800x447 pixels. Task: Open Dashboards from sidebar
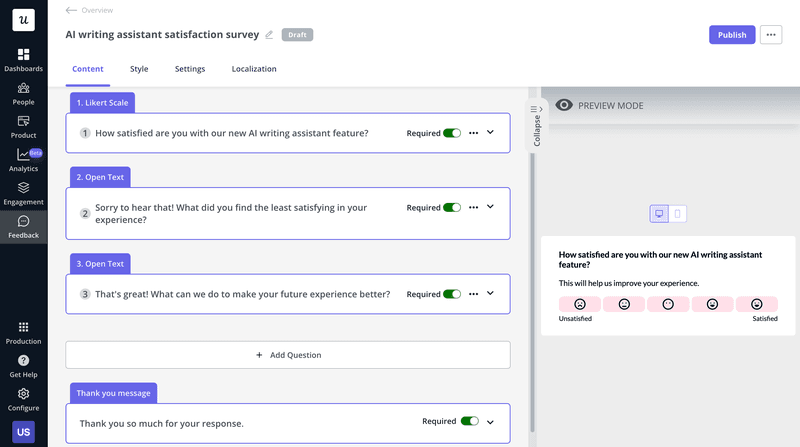point(23,60)
